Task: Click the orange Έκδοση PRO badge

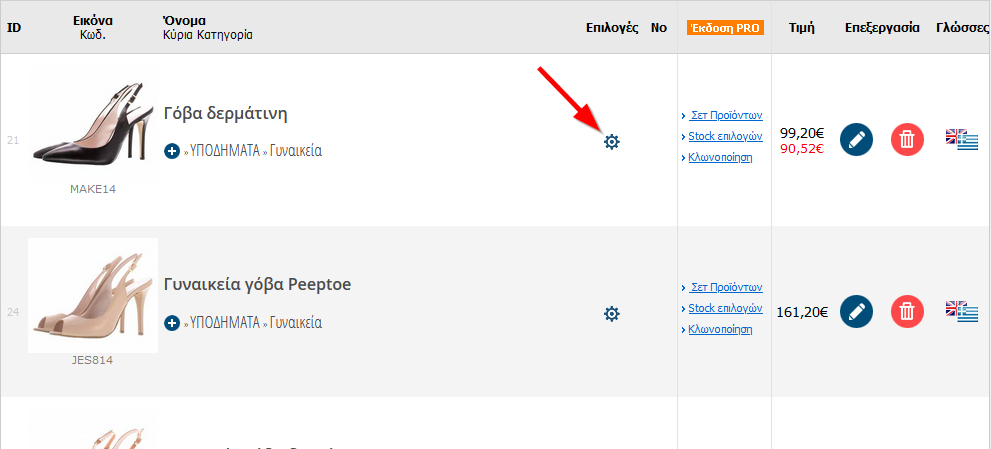Action: point(725,28)
